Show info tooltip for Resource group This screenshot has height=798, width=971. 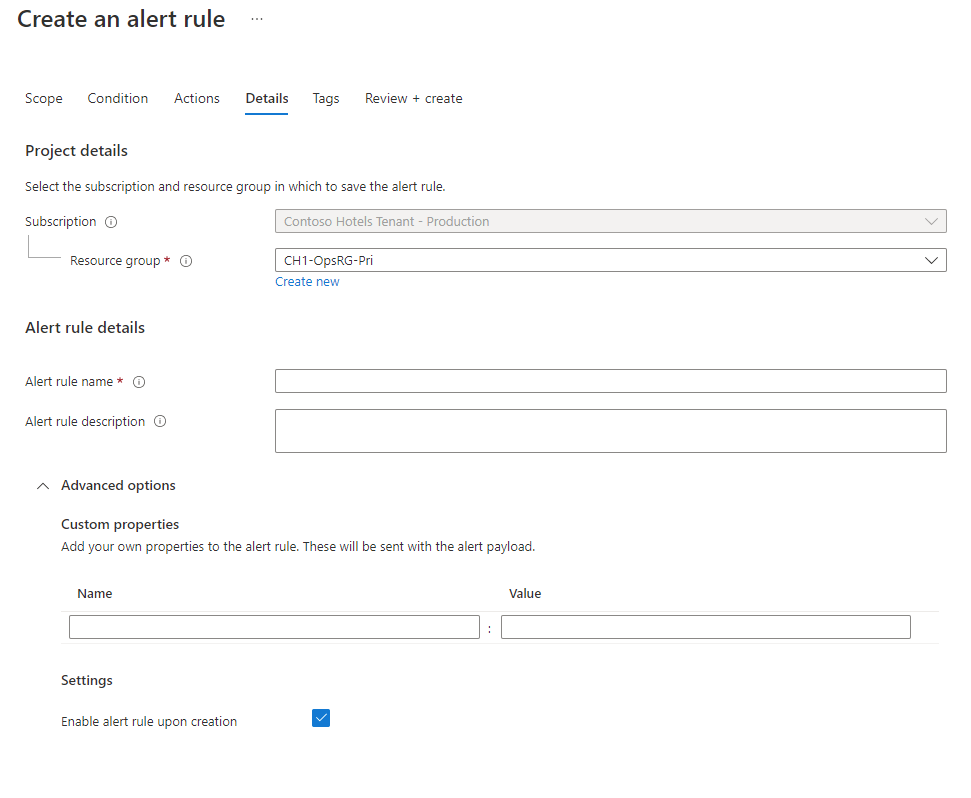186,261
